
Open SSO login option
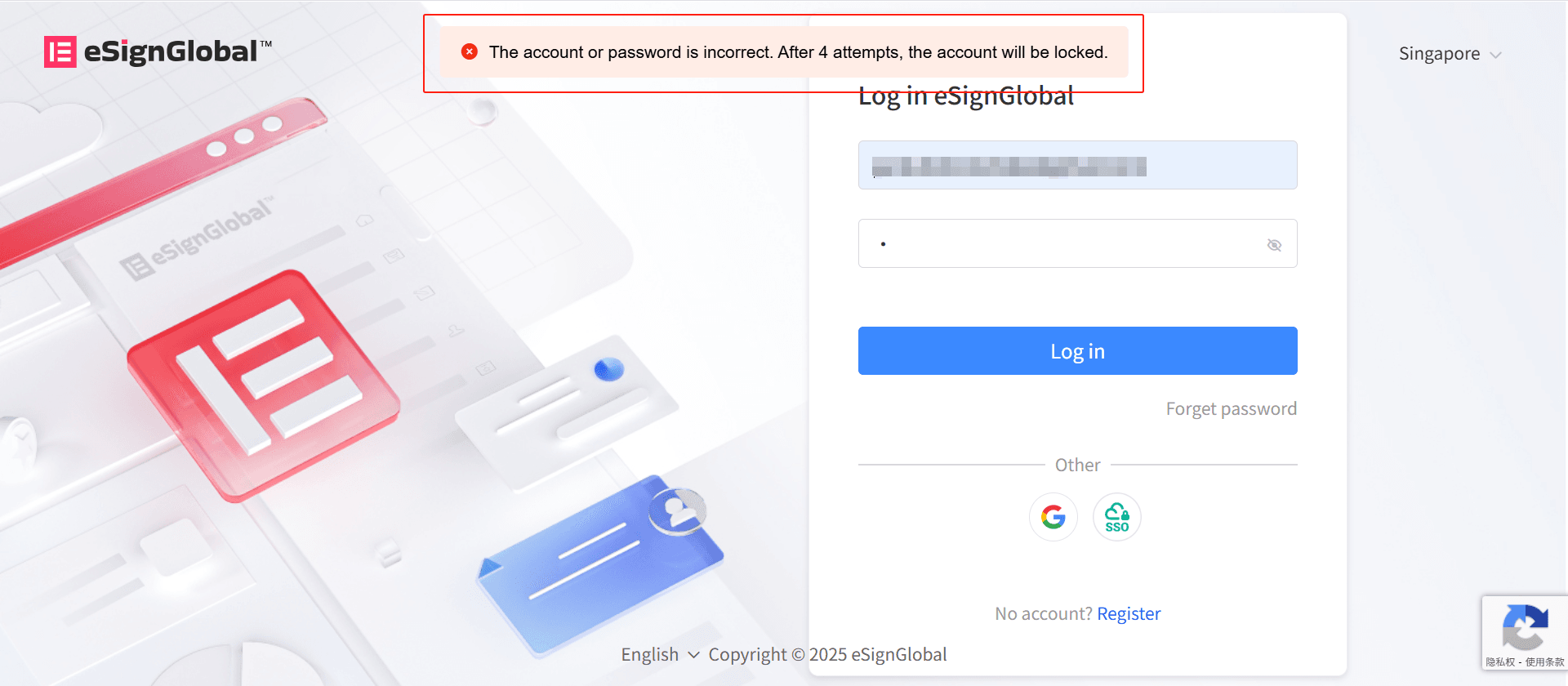pyautogui.click(x=1117, y=517)
